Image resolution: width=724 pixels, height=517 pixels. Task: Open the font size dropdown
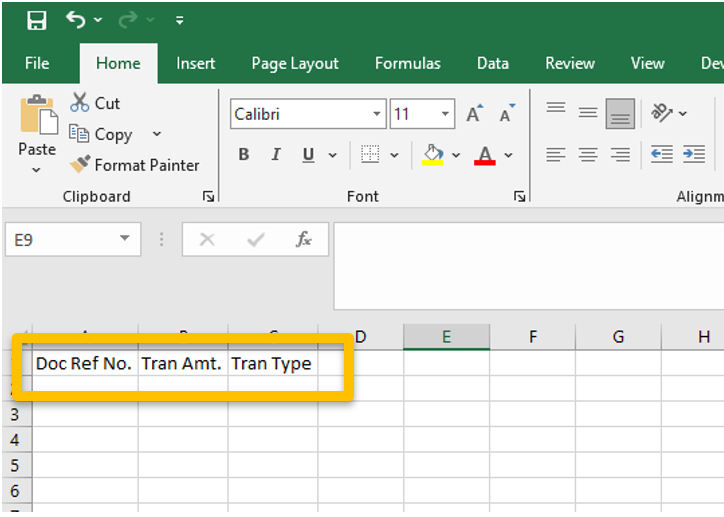click(446, 114)
